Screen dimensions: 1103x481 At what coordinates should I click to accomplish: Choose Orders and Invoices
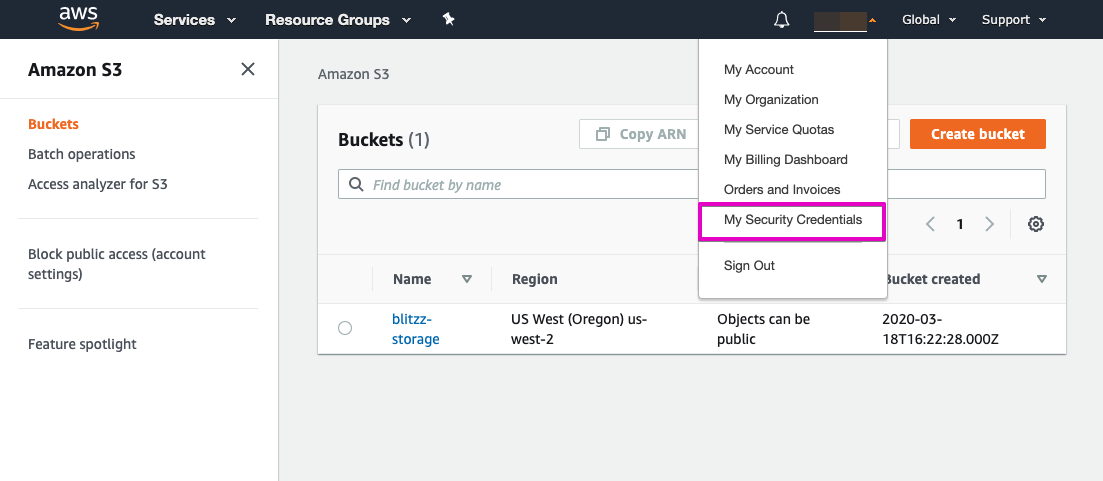pos(782,190)
